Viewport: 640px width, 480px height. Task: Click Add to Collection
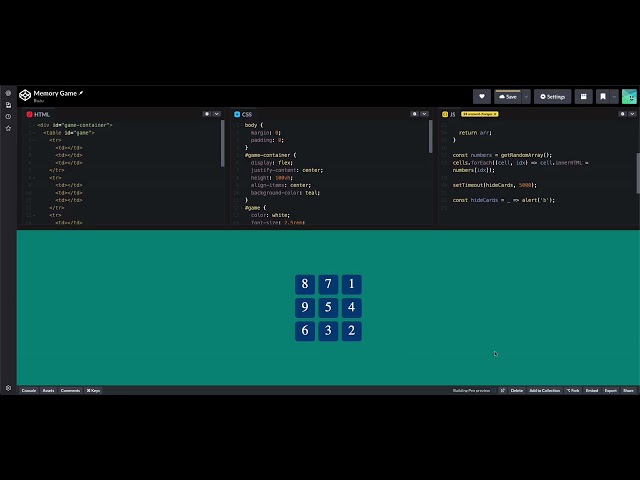(544, 391)
